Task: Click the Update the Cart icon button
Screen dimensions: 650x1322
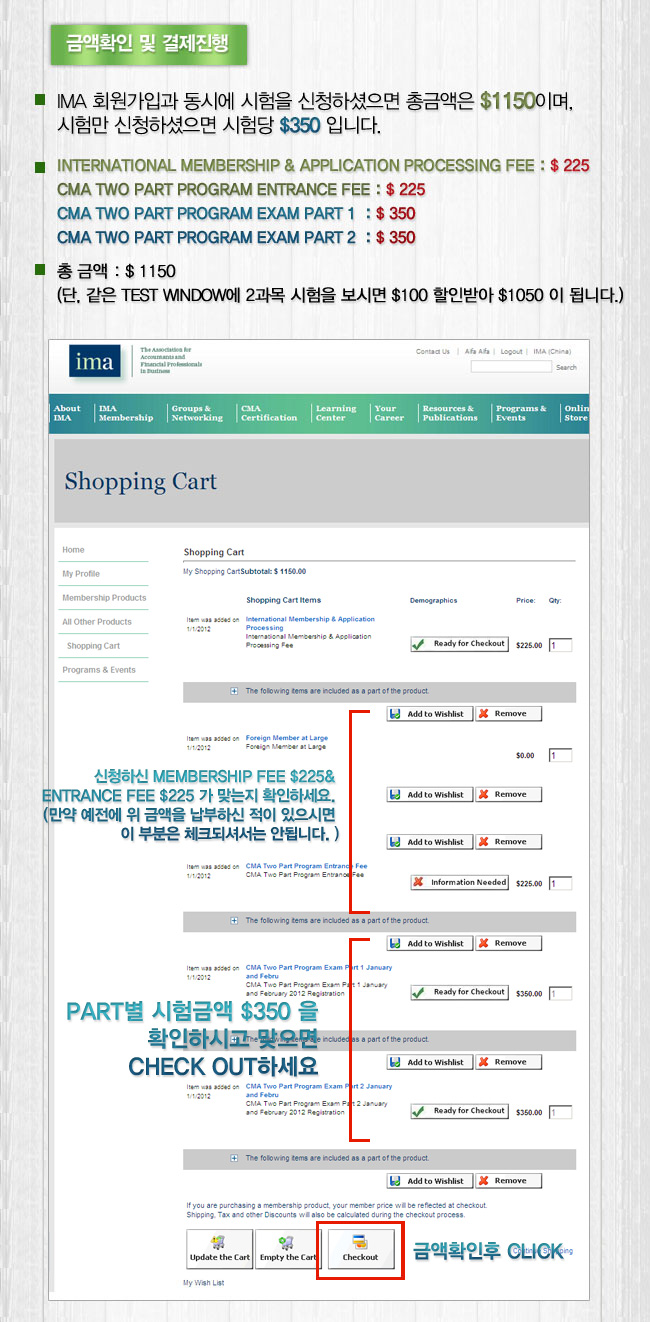Action: tap(220, 1249)
